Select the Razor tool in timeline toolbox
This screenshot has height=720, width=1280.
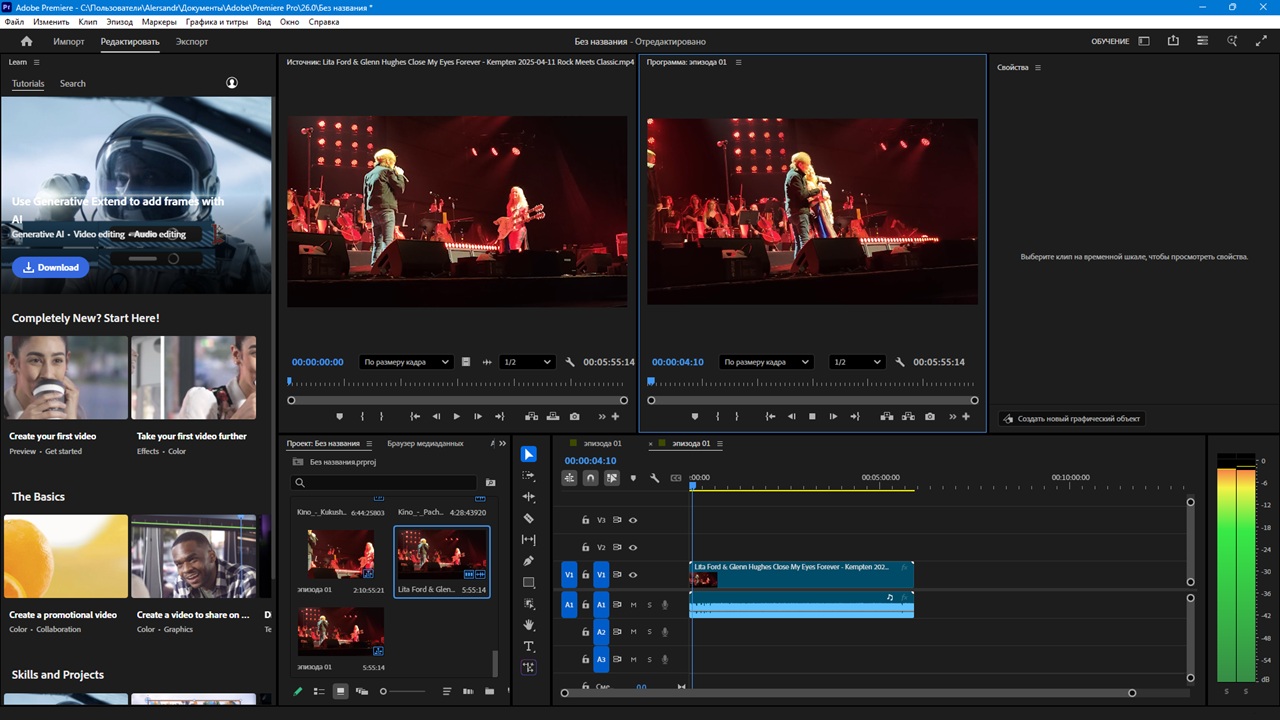(529, 518)
